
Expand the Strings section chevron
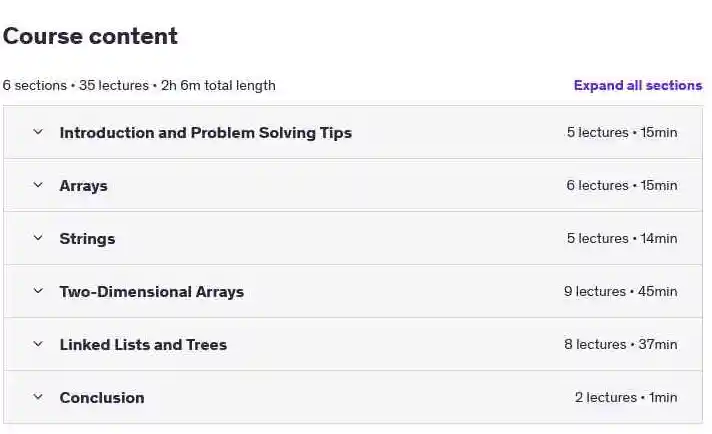38,238
